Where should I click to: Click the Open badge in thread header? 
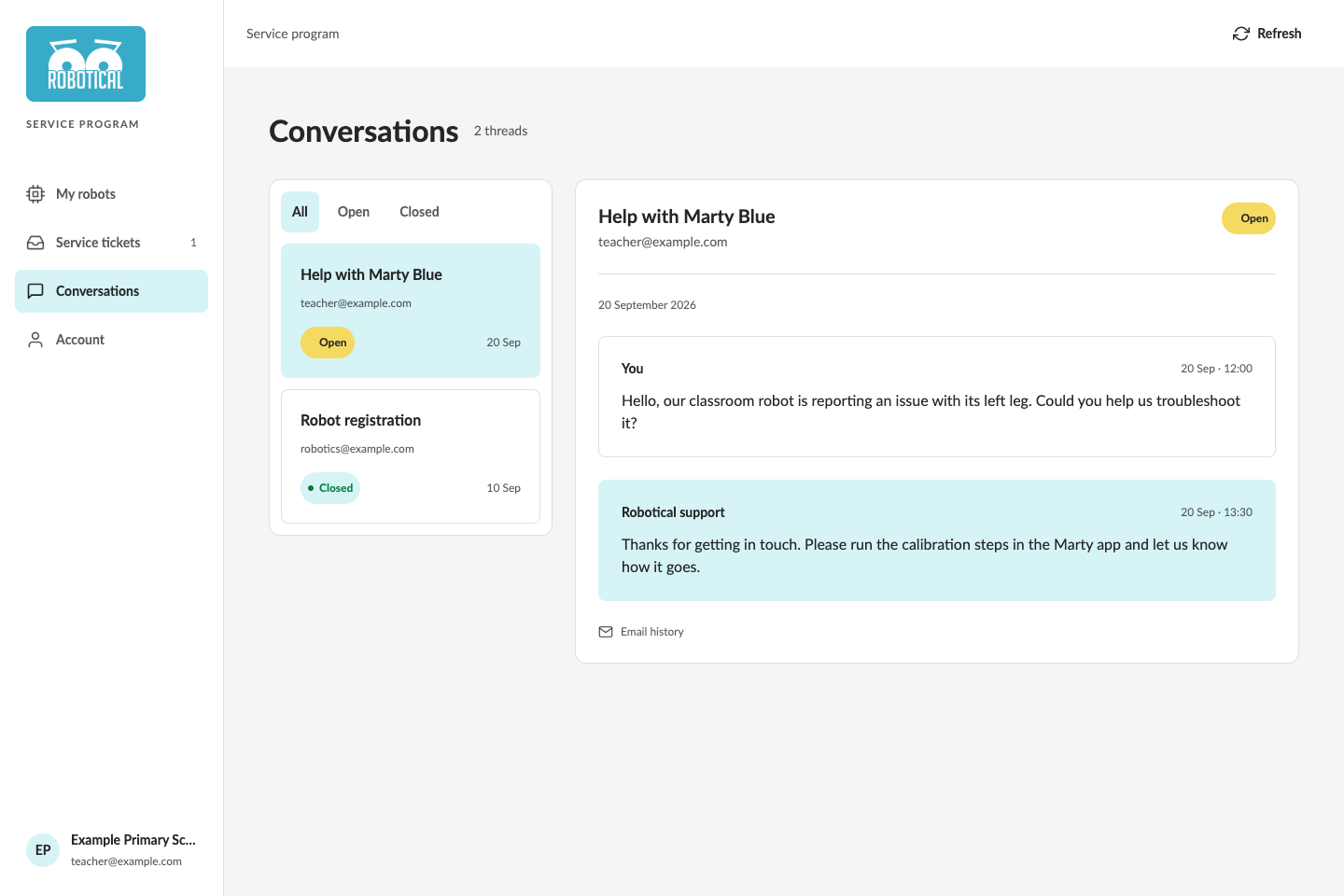coord(1249,218)
